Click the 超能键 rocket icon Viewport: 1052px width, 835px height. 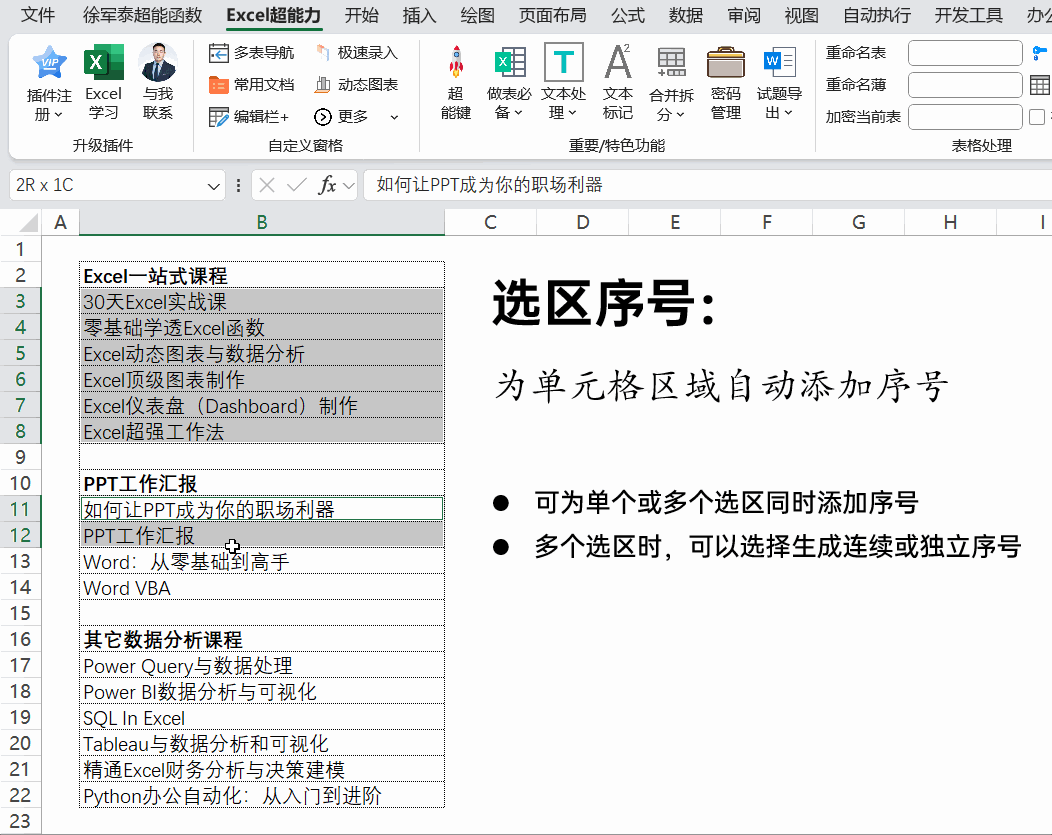tap(456, 62)
